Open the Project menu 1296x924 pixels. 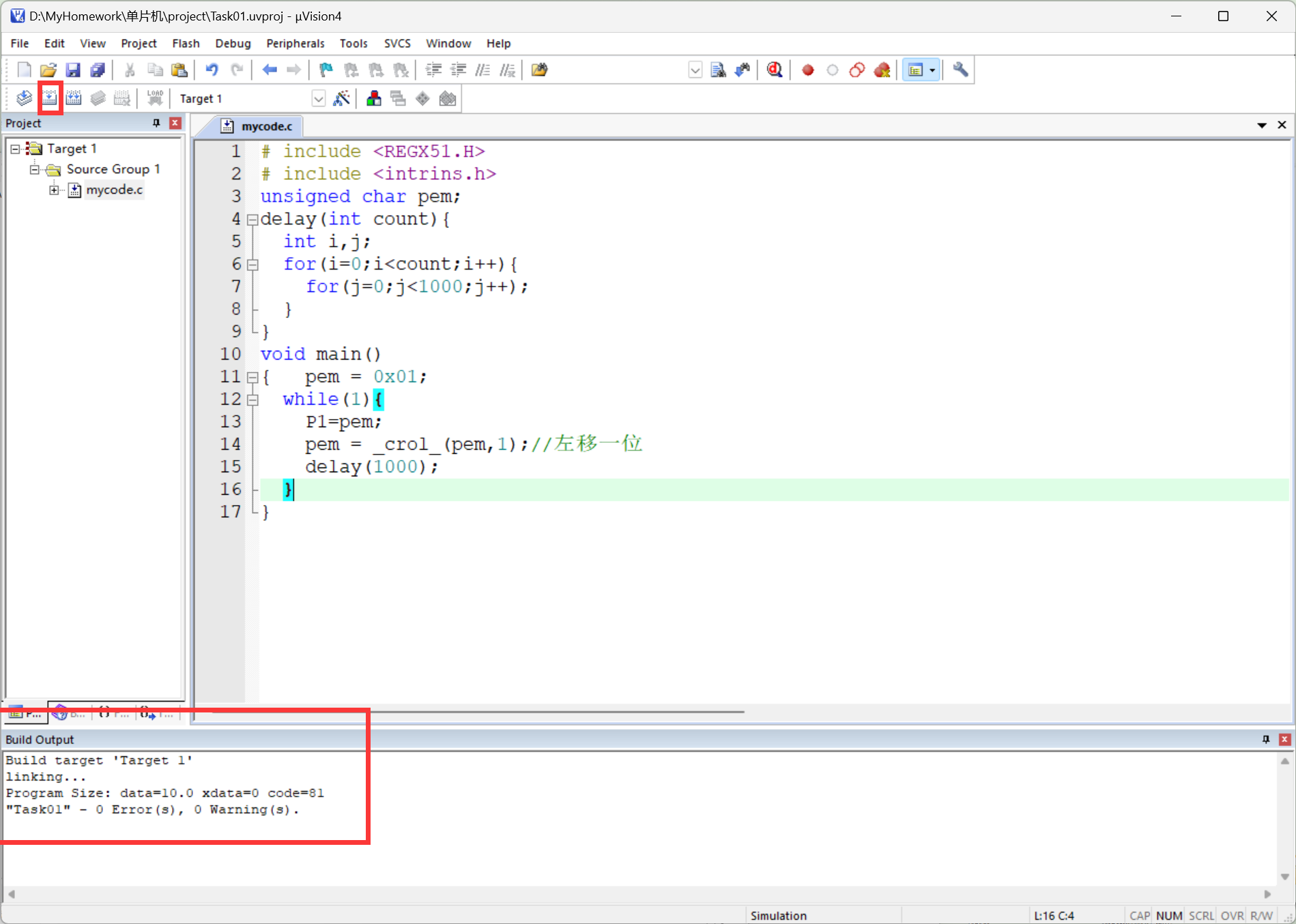point(139,43)
